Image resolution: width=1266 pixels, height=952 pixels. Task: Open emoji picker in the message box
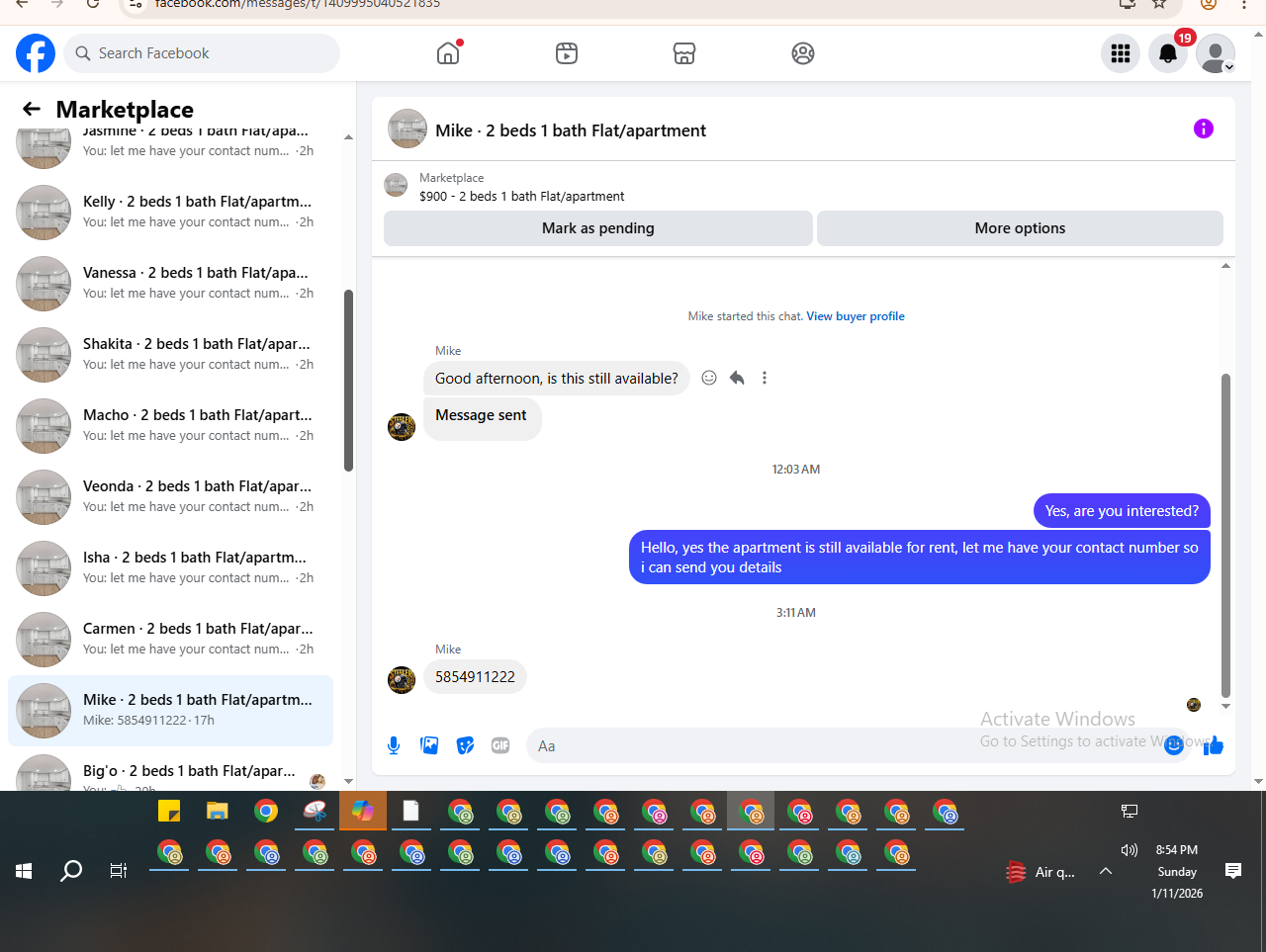pos(1174,745)
